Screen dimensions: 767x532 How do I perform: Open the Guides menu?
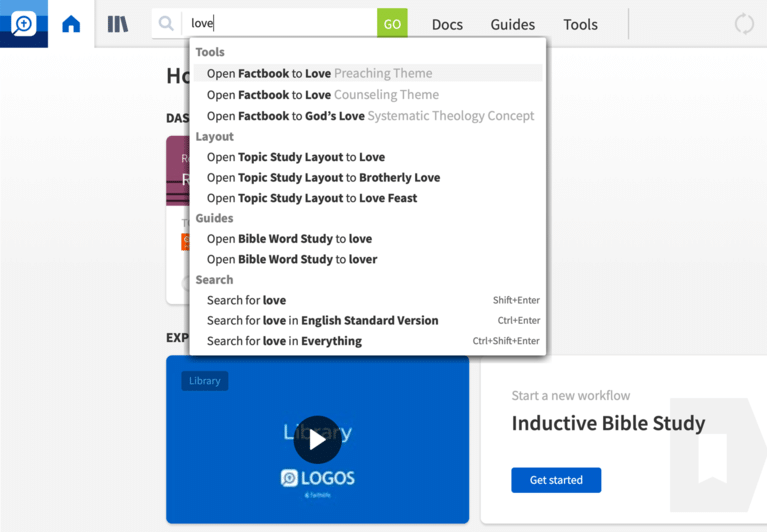point(512,24)
